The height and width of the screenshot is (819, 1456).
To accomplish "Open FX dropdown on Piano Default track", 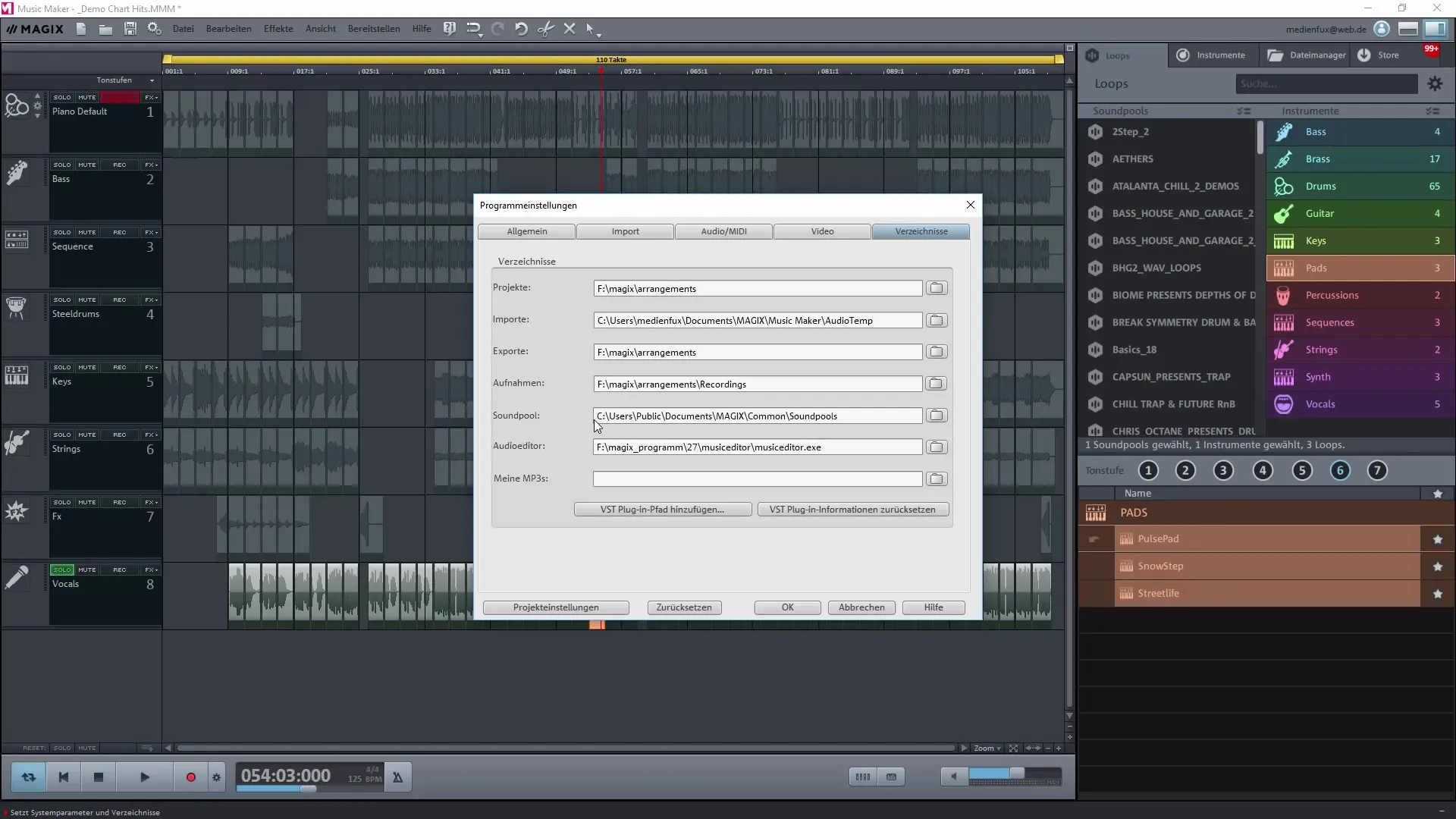I will [151, 97].
